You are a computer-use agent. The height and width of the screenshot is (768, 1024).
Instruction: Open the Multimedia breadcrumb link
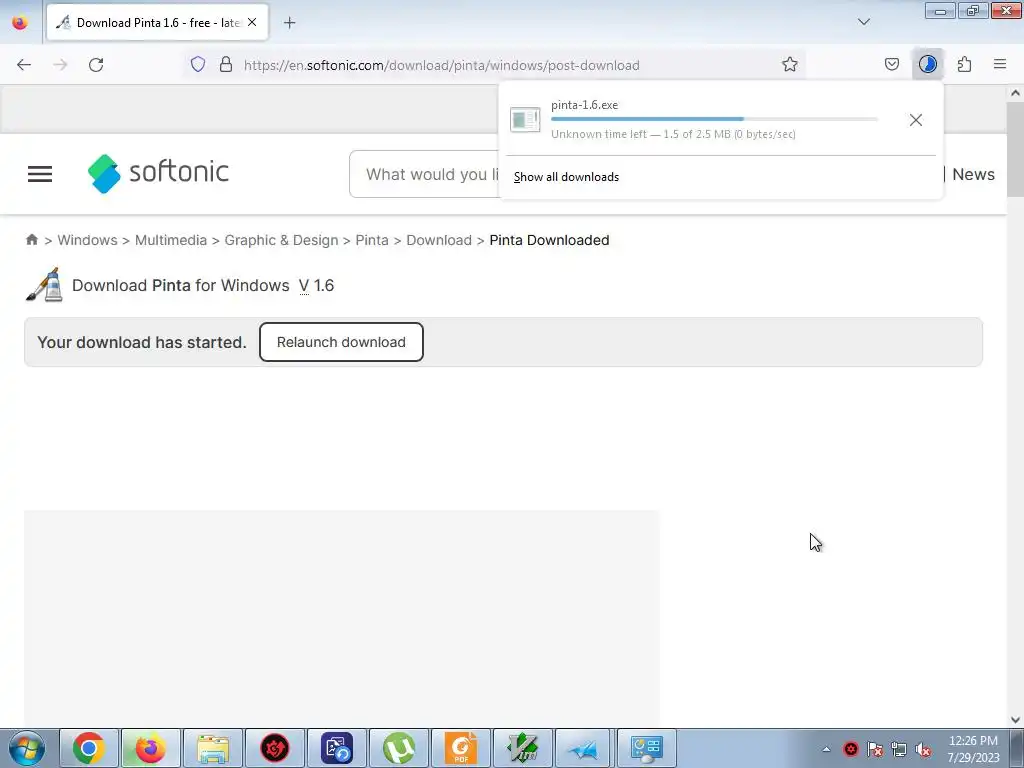(x=171, y=240)
